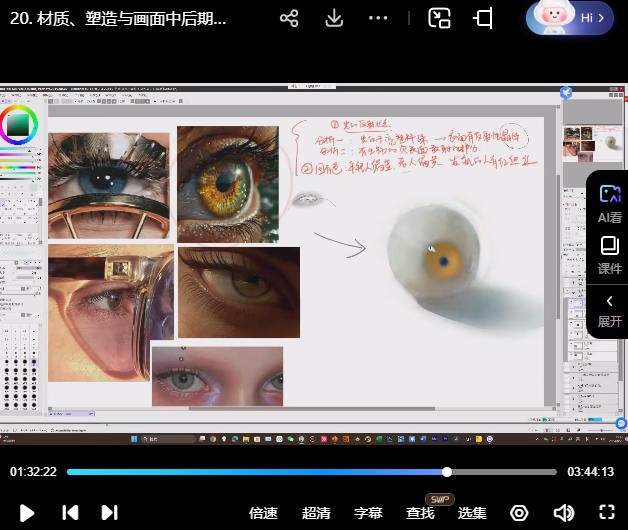The width and height of the screenshot is (628, 530).
Task: Click the Hi astronaut avatar button
Action: point(570,19)
